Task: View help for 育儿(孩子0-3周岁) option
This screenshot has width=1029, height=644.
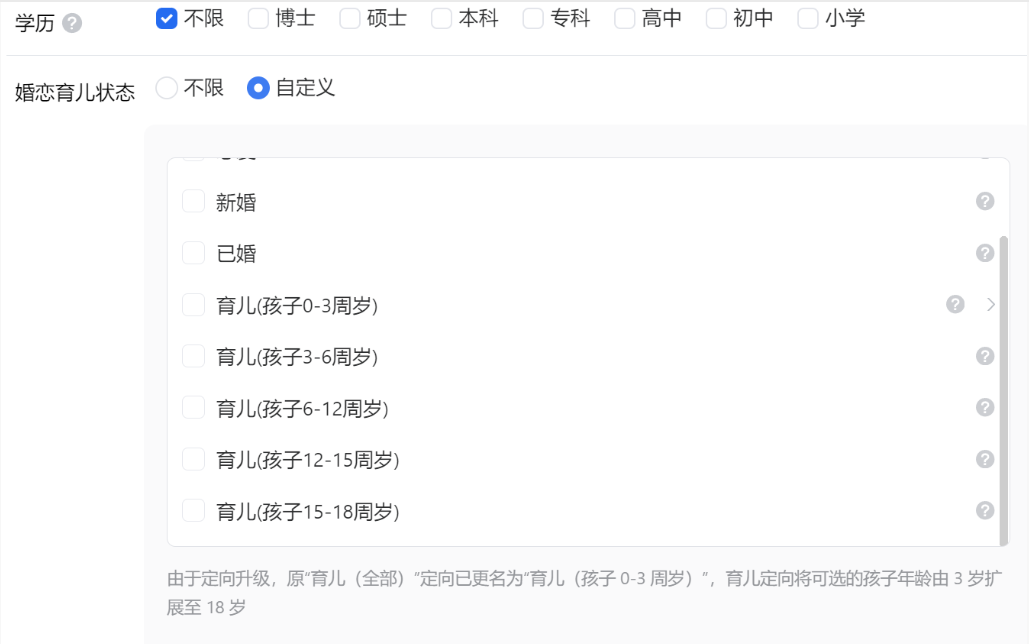Action: click(x=957, y=304)
